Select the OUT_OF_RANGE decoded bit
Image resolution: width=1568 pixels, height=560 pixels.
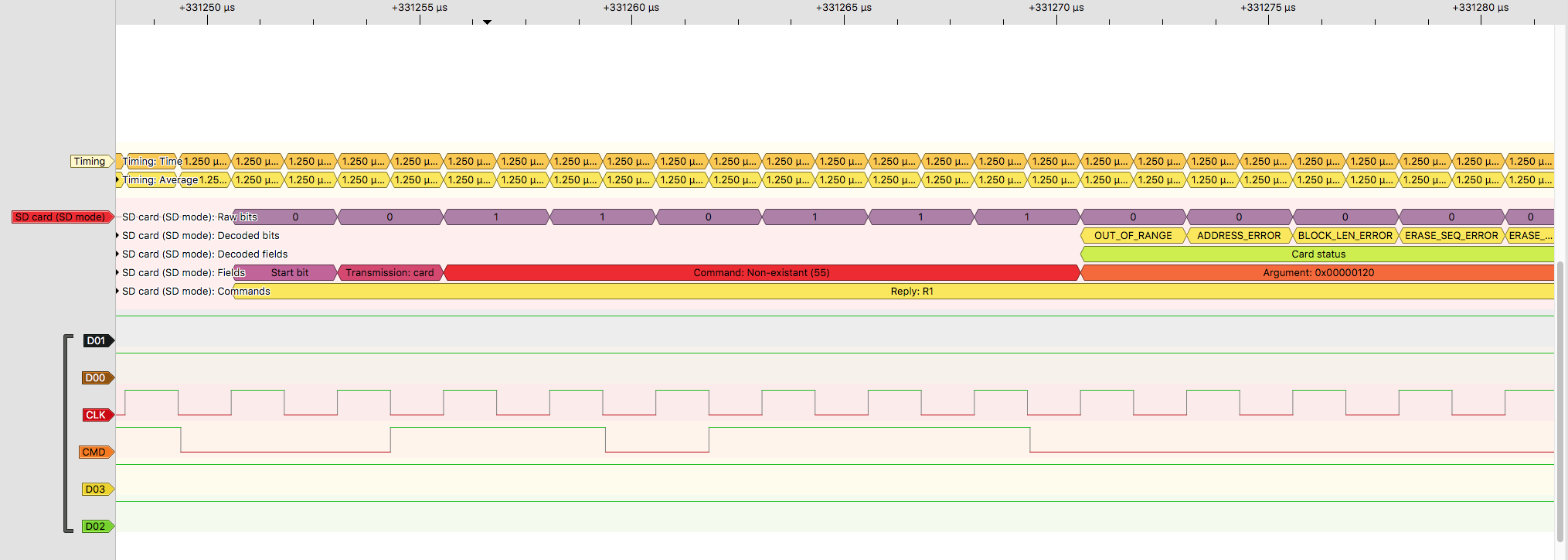click(1133, 236)
